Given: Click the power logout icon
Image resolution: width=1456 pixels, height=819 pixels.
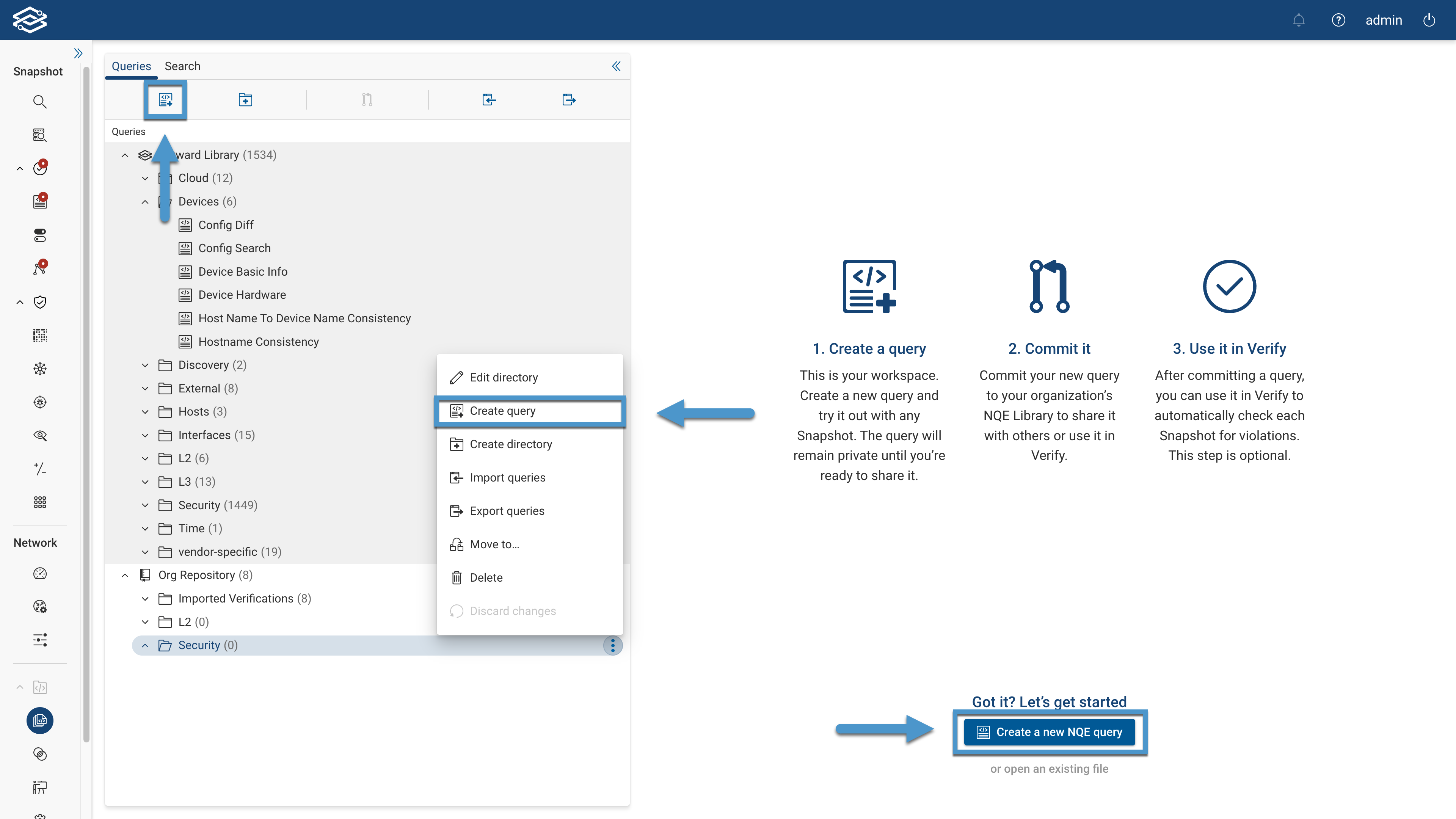Looking at the screenshot, I should coord(1429,20).
